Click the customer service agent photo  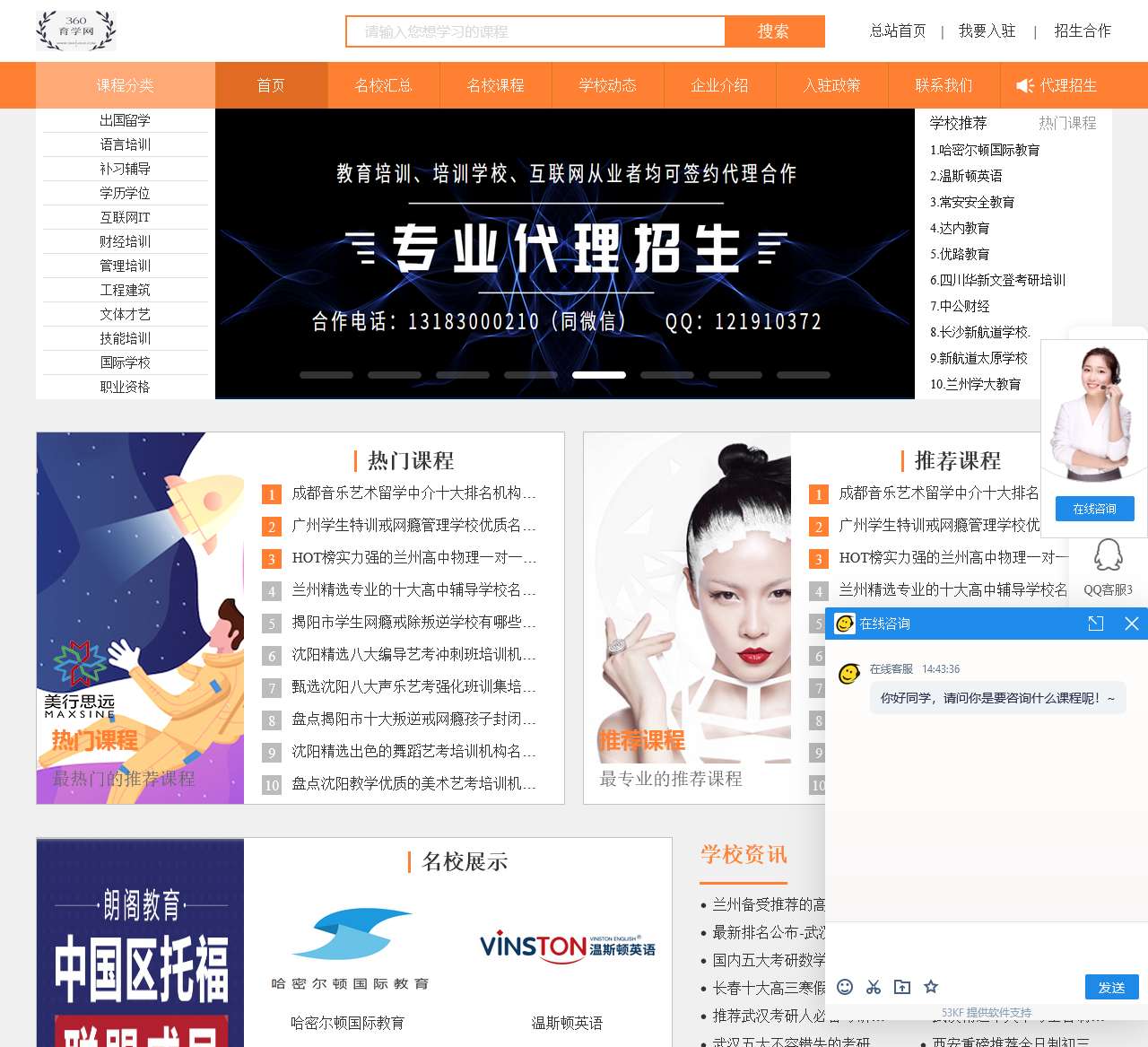(x=1094, y=413)
